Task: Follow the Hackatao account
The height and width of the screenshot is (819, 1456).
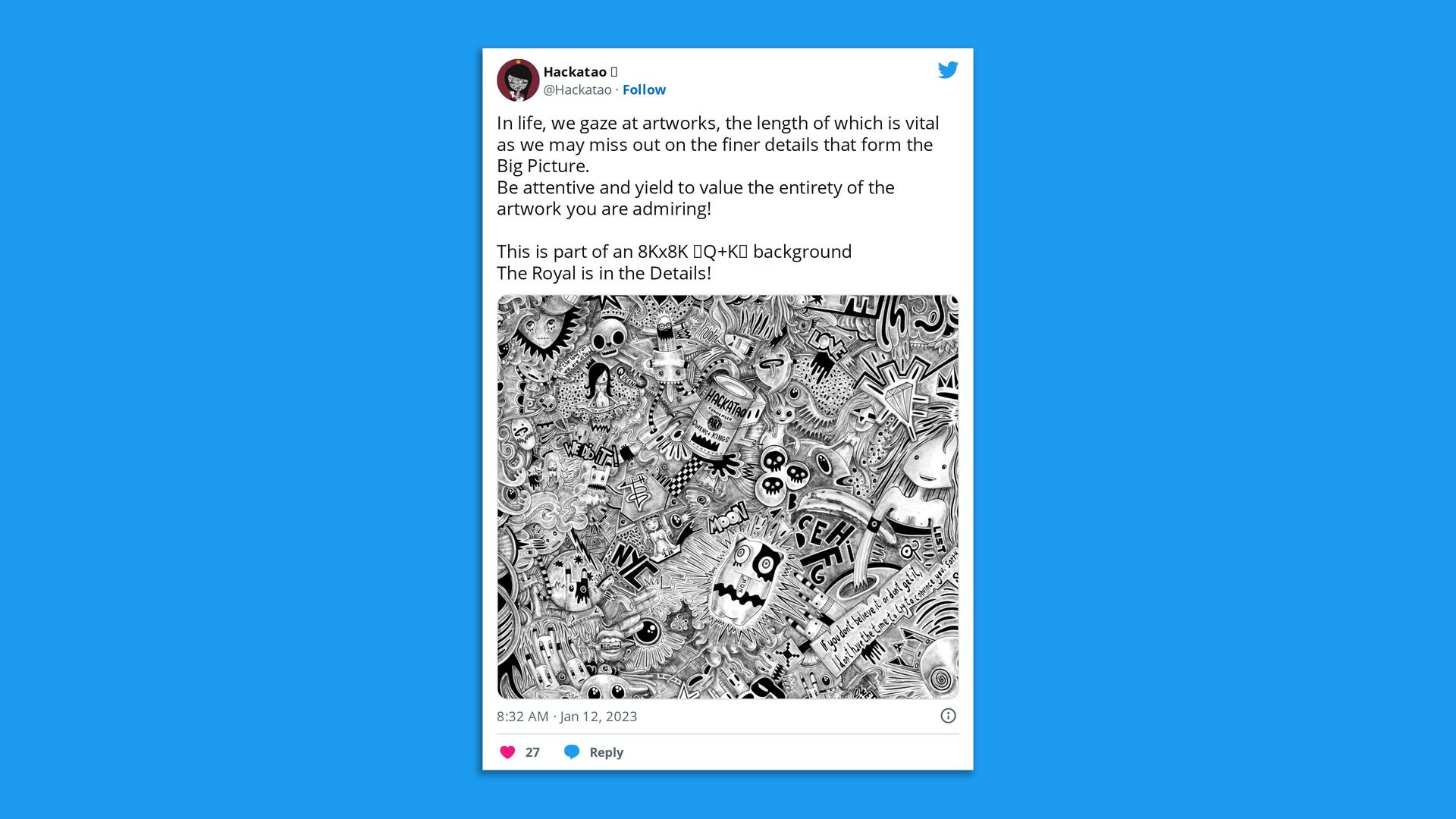Action: (644, 89)
